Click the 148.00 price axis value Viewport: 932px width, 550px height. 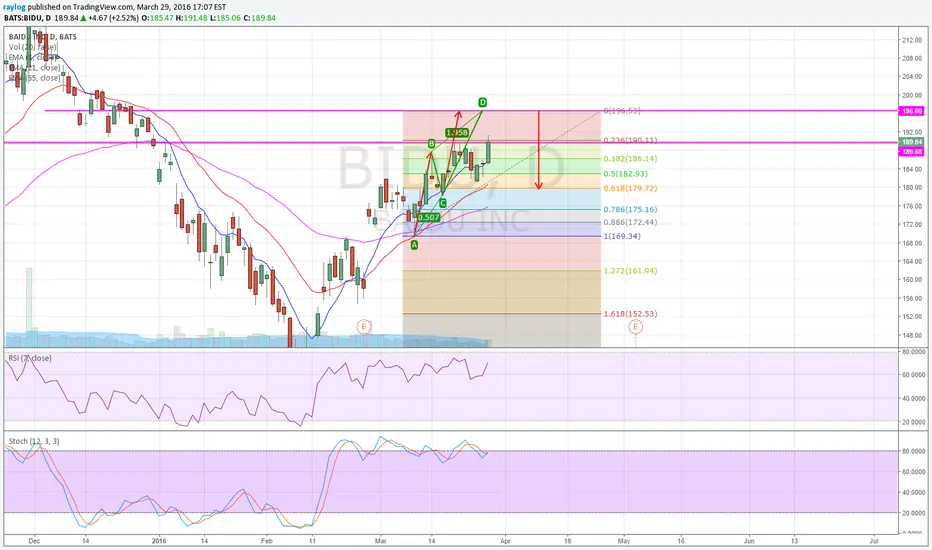tap(912, 335)
